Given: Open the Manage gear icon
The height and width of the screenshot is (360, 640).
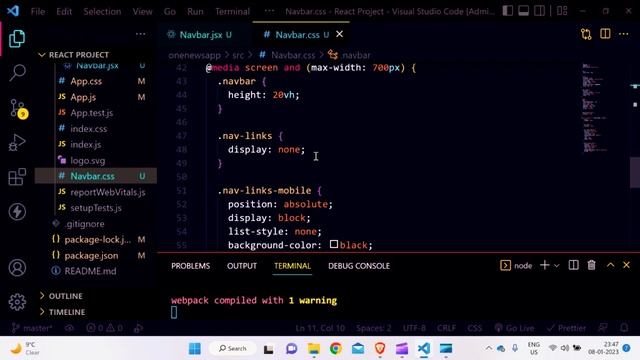Looking at the screenshot, I should pyautogui.click(x=17, y=302).
